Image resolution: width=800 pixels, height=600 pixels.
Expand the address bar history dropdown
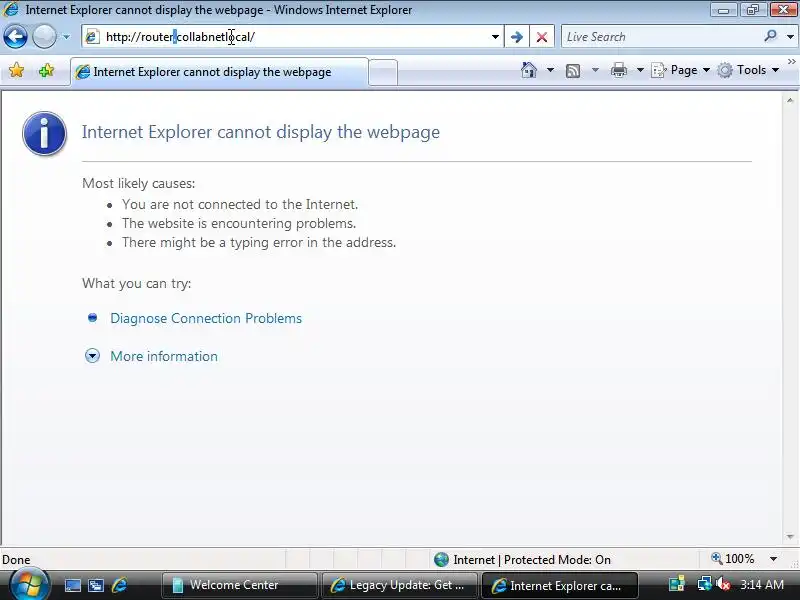click(x=495, y=37)
